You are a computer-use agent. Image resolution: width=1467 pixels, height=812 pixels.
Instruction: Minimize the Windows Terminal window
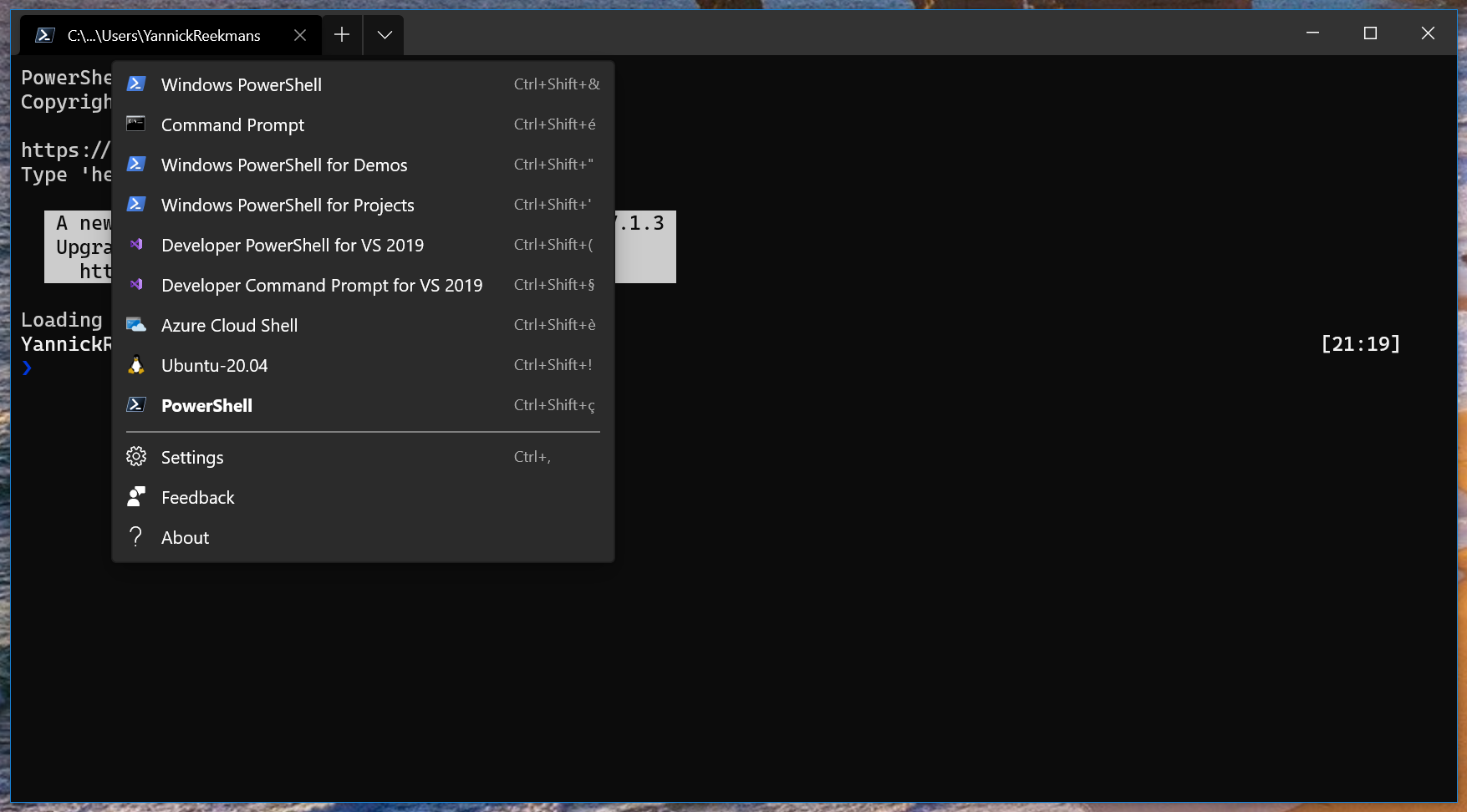tap(1312, 33)
